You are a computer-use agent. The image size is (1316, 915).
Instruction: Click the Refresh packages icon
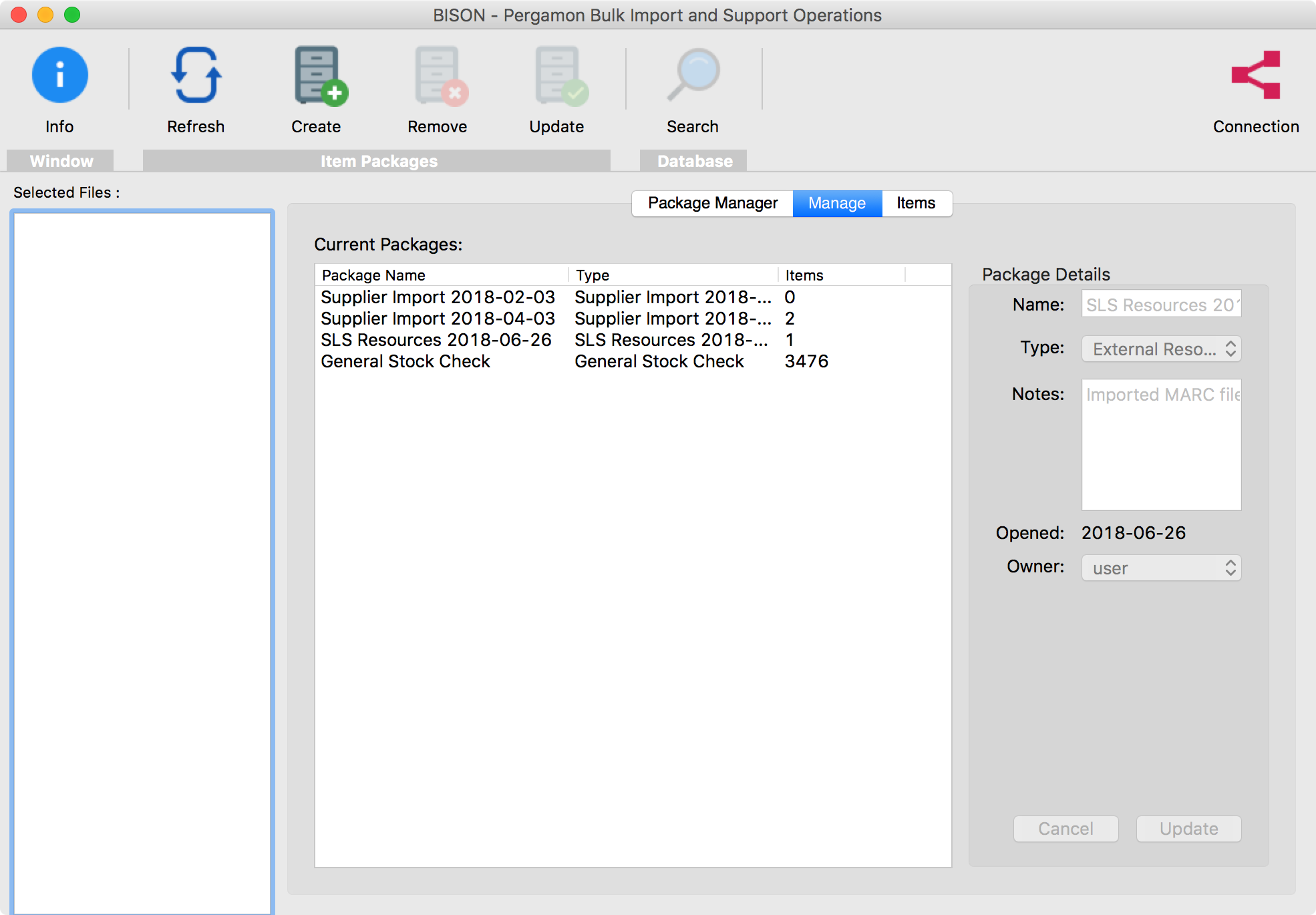pyautogui.click(x=196, y=75)
